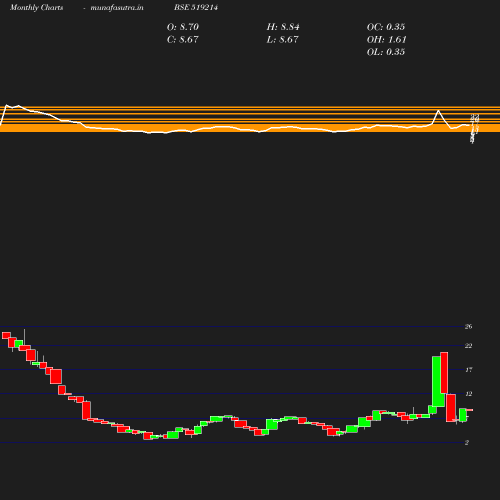Click the 'BSE 519214' symbol label
The image size is (500, 500).
tap(196, 7)
